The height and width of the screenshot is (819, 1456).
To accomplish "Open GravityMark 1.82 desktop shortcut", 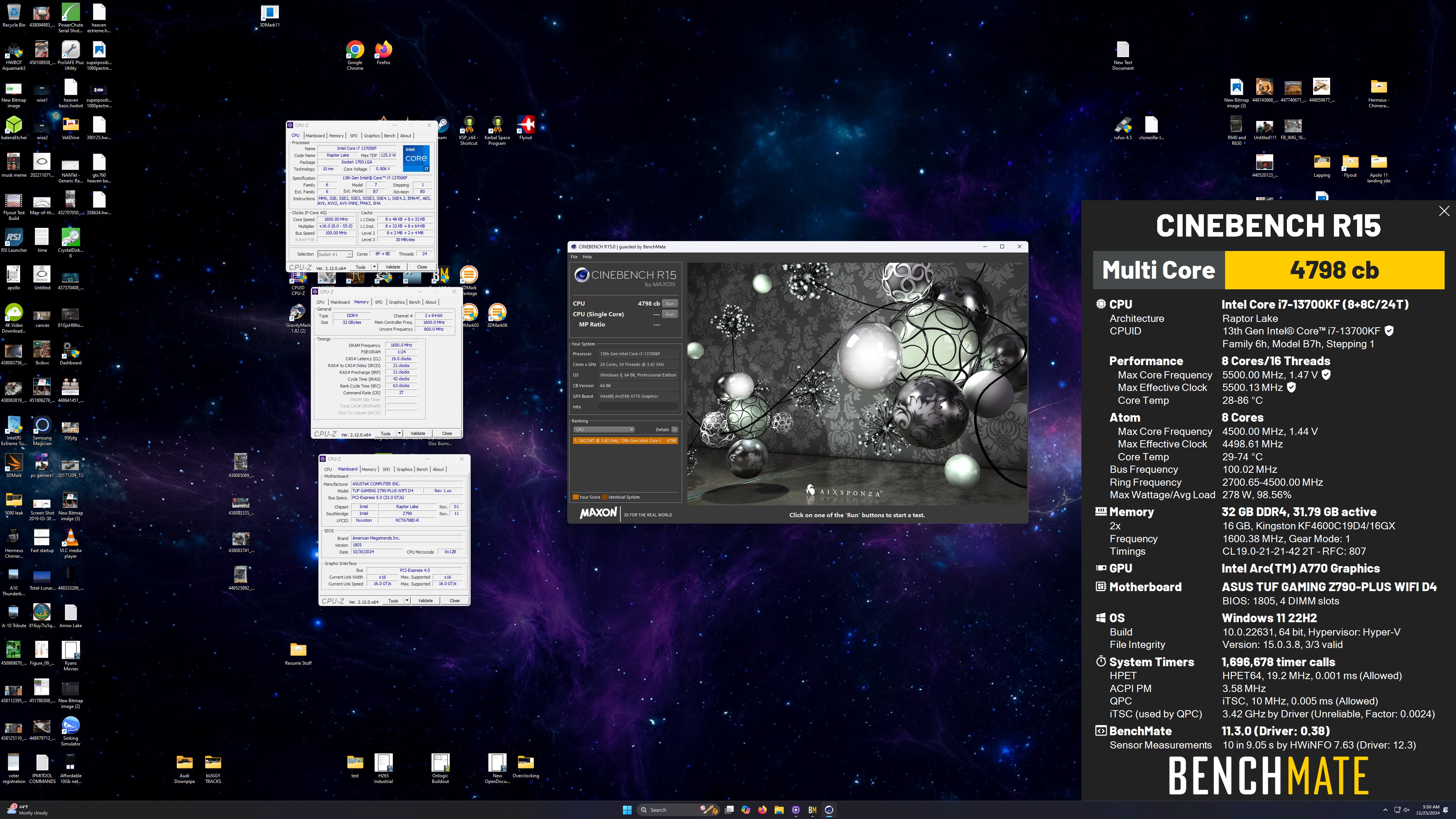I will point(298,319).
